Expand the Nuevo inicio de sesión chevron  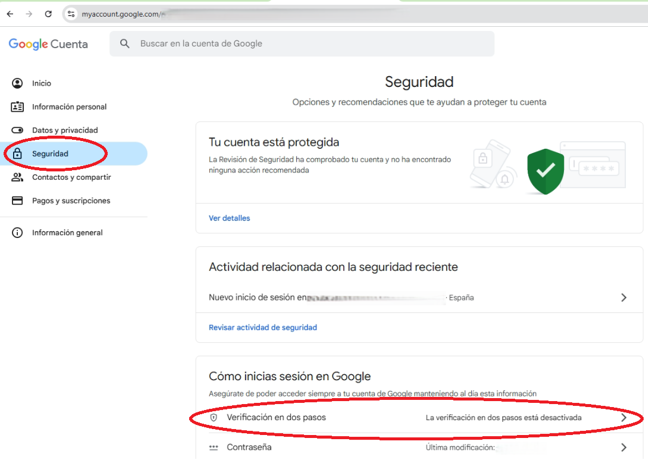[x=624, y=298]
